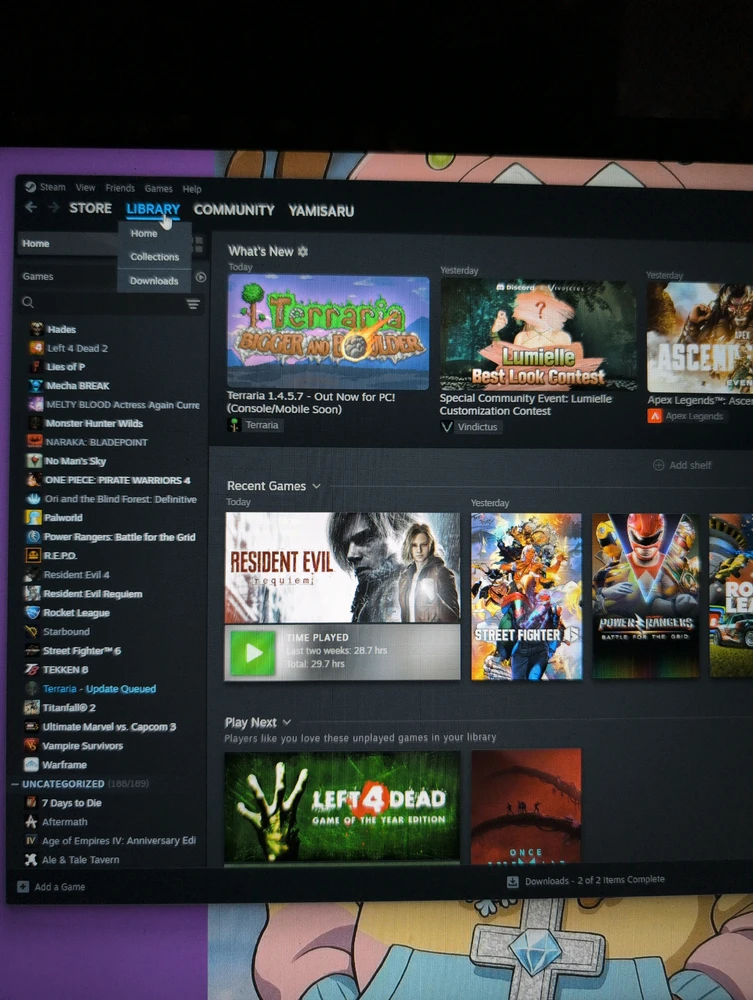Open the Power Rangers Battle for the Grid cover
The image size is (753, 1000).
[645, 596]
